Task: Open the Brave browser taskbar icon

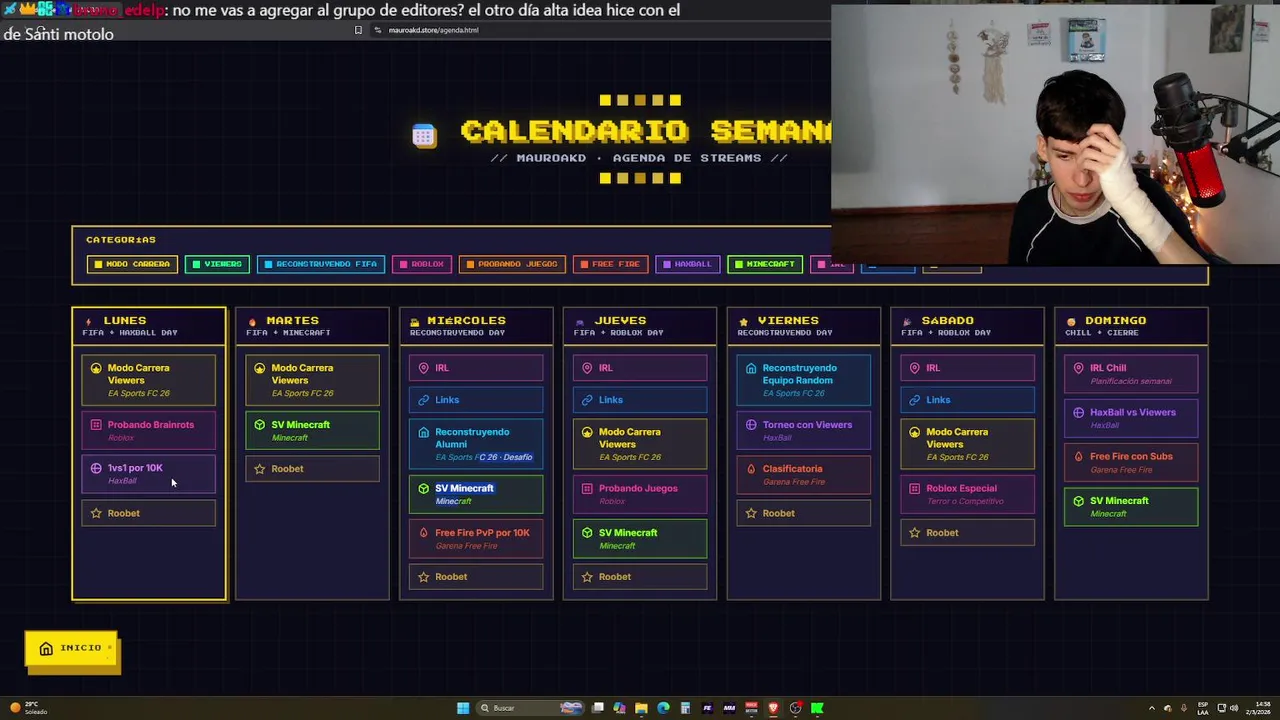Action: coord(773,708)
